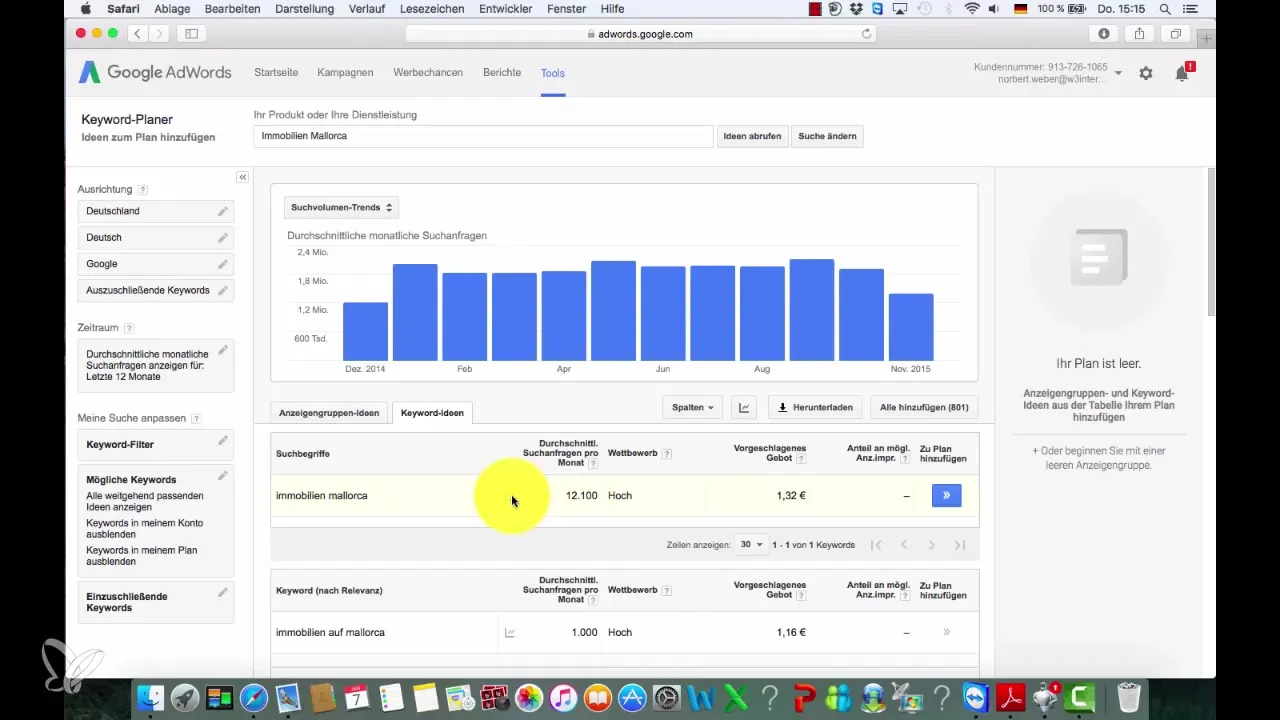Open Finder from the Dock
The height and width of the screenshot is (720, 1280).
tap(149, 697)
